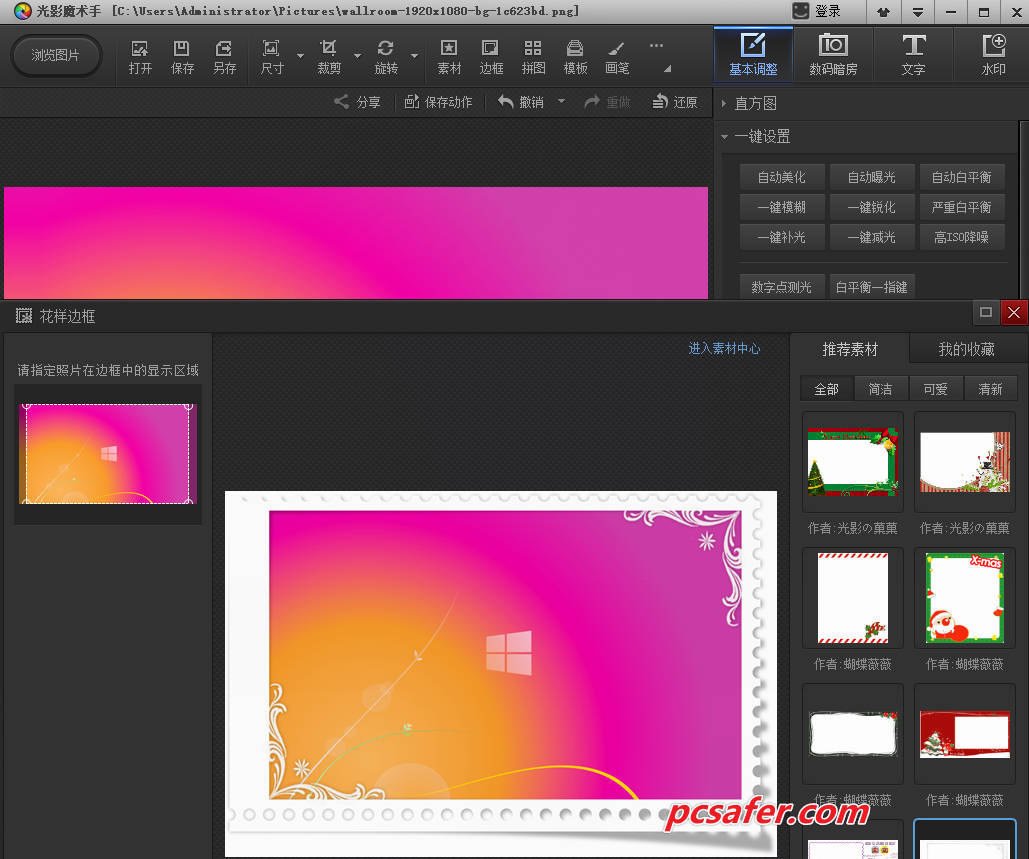Click the 另存 (Save As) icon

pyautogui.click(x=224, y=57)
